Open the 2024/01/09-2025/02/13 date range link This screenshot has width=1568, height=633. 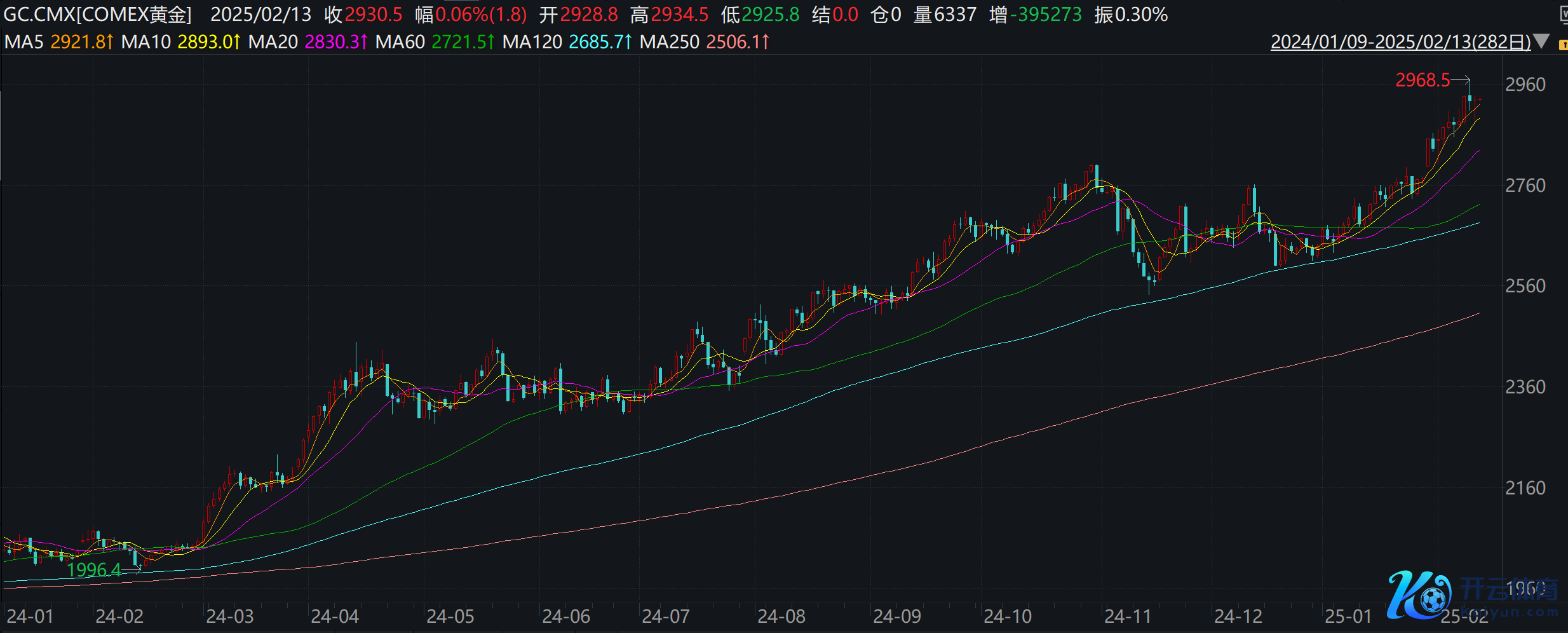(x=1400, y=42)
